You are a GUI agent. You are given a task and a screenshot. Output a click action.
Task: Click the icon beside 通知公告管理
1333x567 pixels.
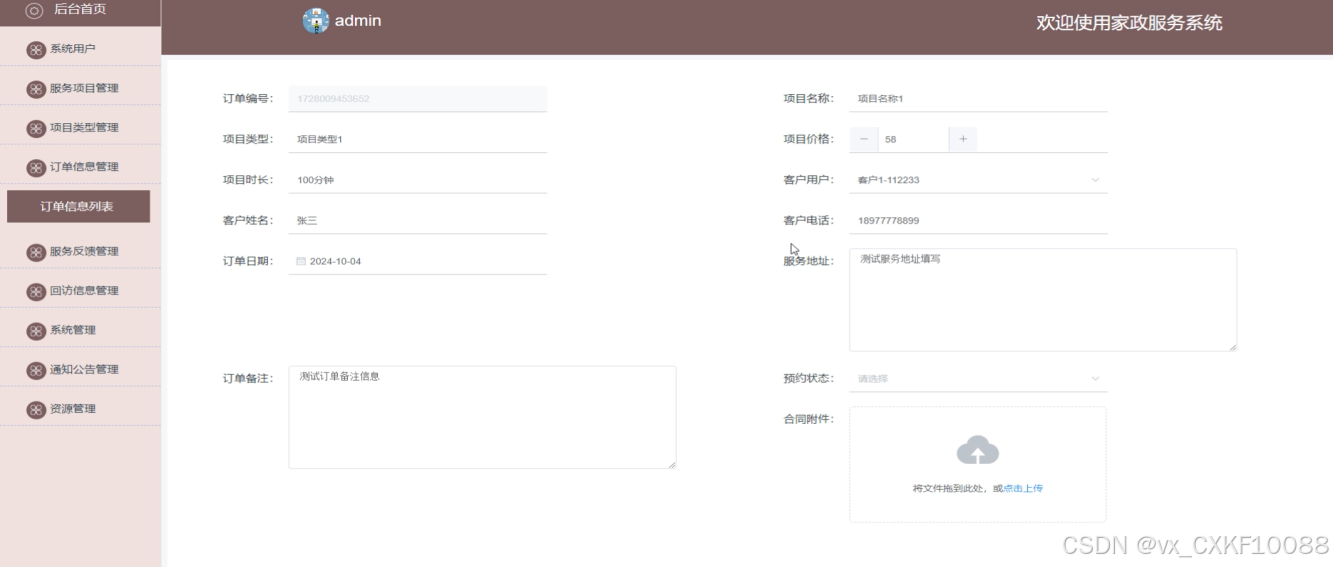pyautogui.click(x=36, y=370)
